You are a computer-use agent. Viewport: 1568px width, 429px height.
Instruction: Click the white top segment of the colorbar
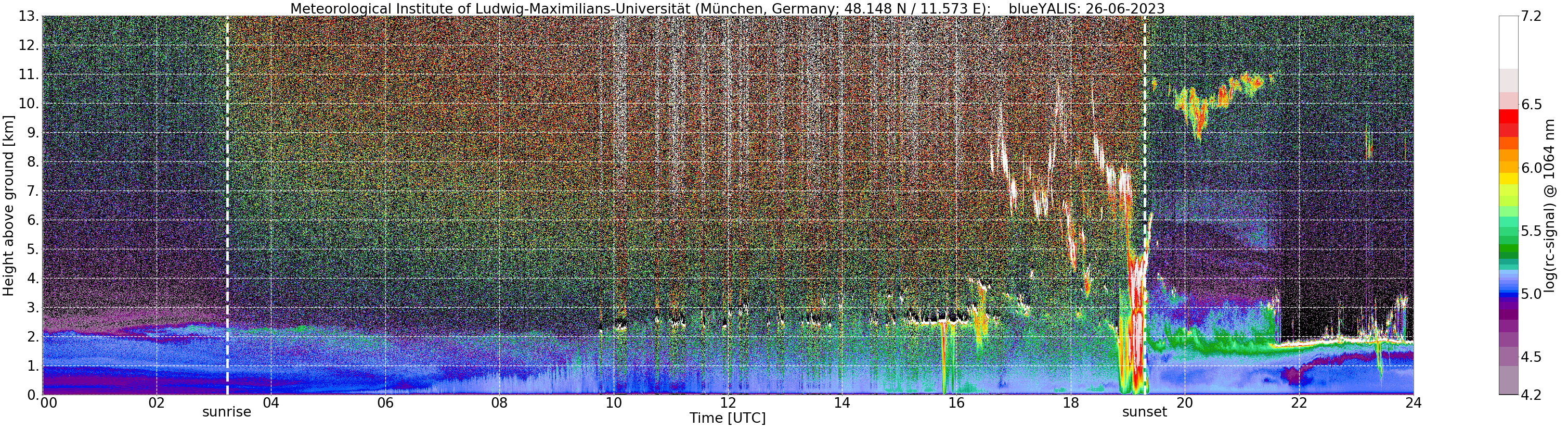pos(1508,43)
